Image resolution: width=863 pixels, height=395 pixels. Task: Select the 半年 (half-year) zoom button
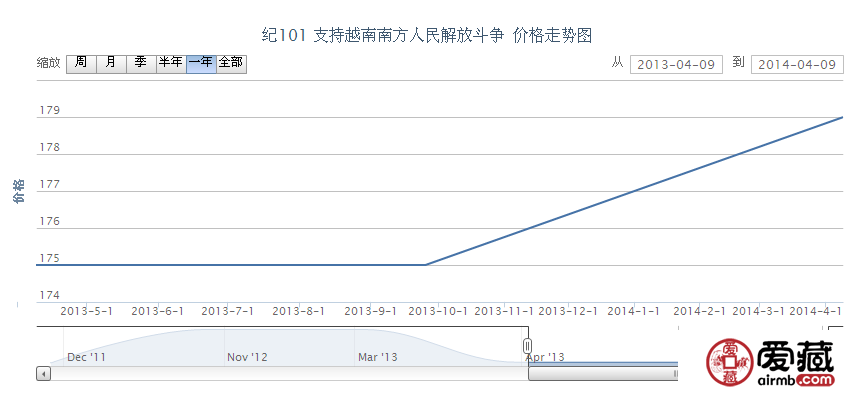(x=171, y=64)
